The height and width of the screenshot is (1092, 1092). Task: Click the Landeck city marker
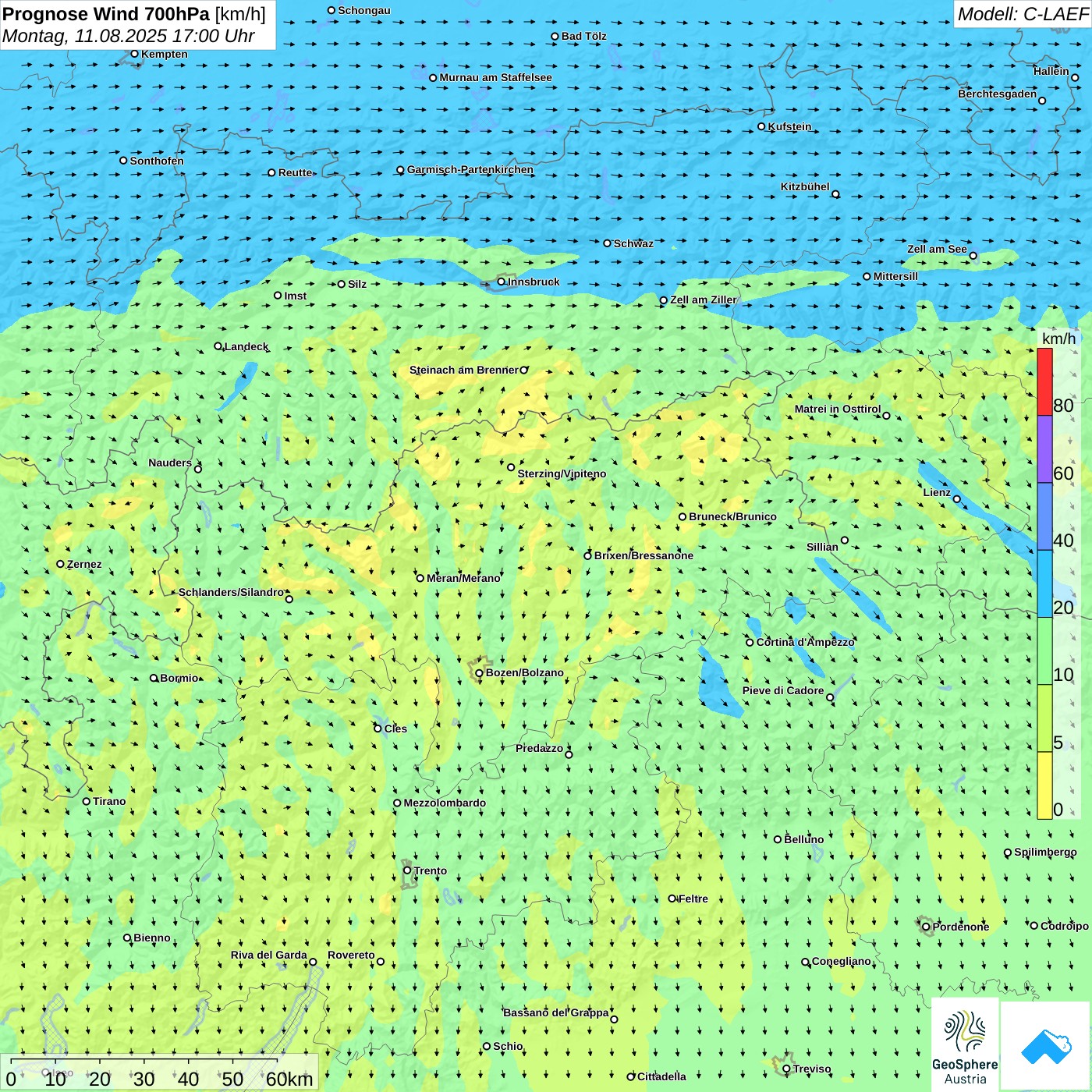point(218,346)
